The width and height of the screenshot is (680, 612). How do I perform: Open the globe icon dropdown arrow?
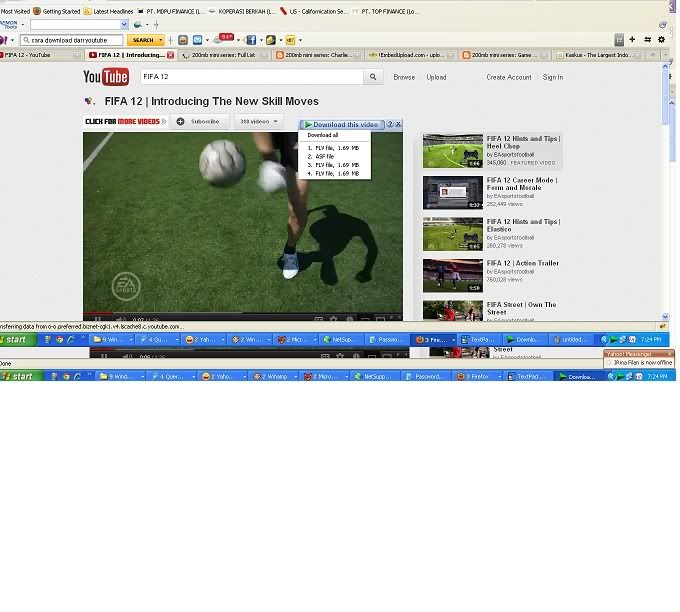point(147,25)
